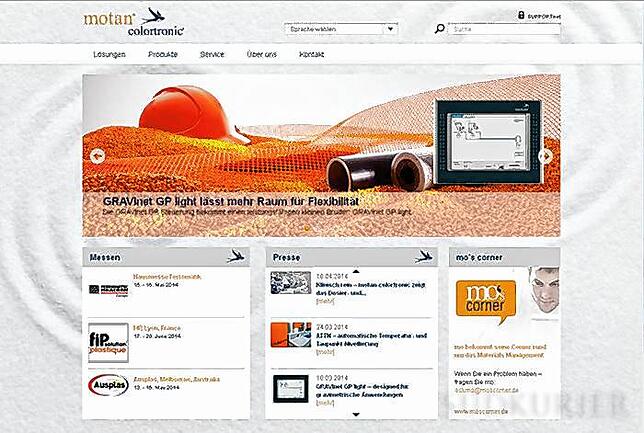Click the 10.04.2014 press headline text

(x=370, y=289)
